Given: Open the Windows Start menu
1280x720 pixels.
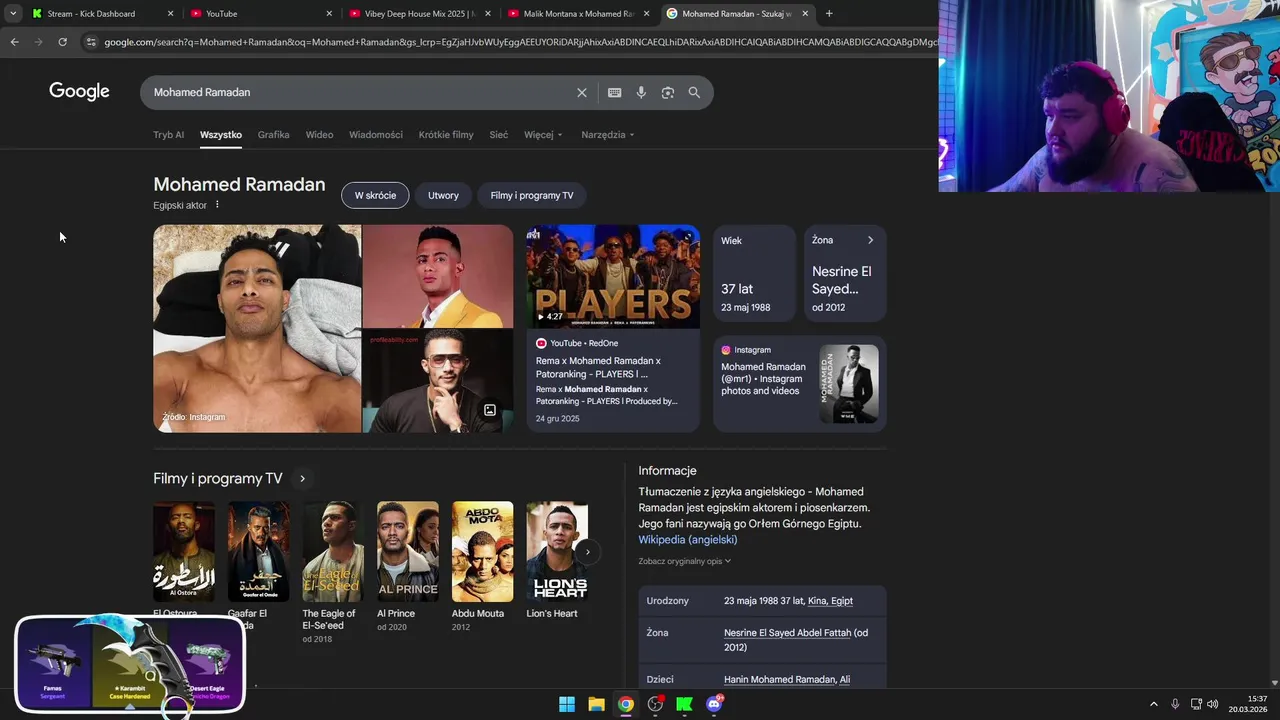Looking at the screenshot, I should 567,704.
